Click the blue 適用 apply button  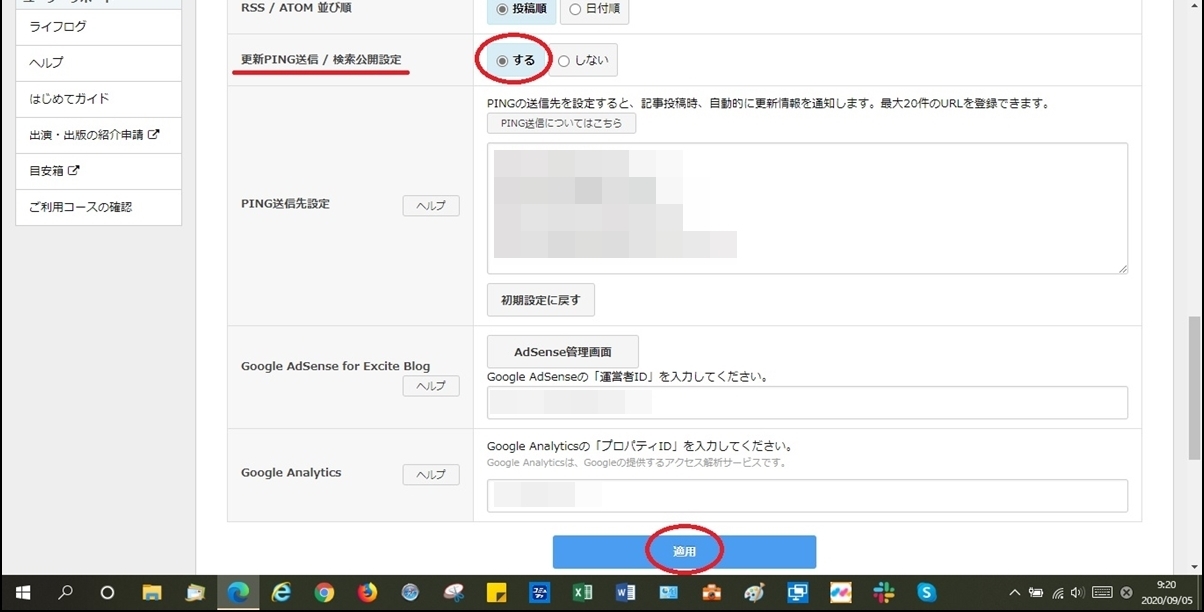point(684,552)
